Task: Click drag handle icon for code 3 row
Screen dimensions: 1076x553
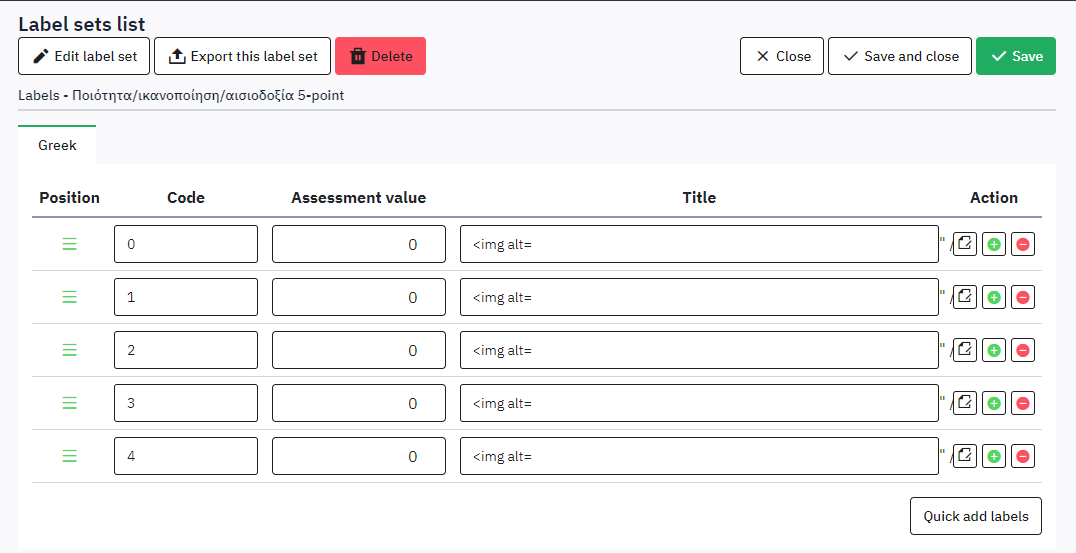Action: pos(70,403)
